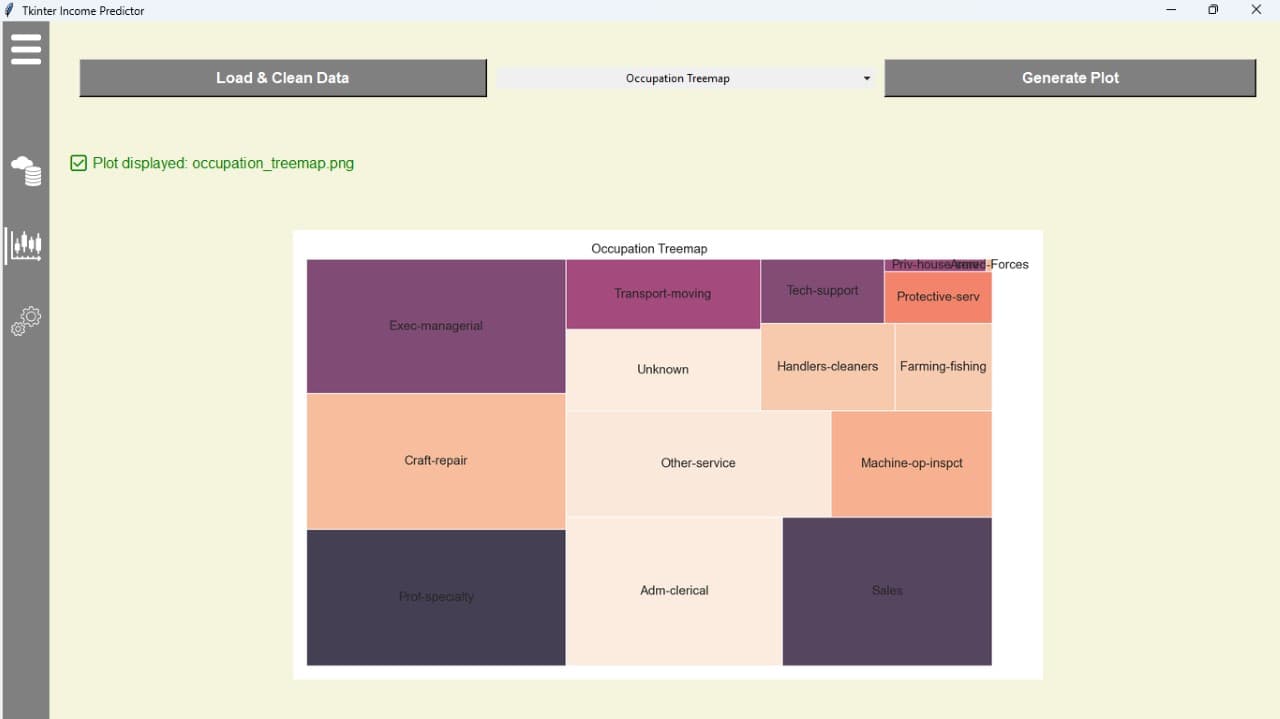Select the data/database icon in the sidebar
Viewport: 1280px width, 719px height.
(26, 171)
